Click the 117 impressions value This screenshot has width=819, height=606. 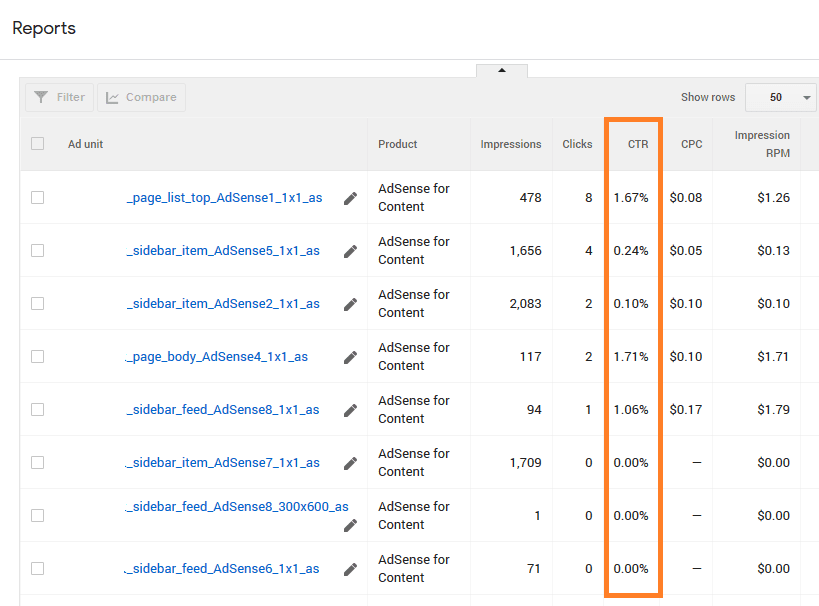click(x=531, y=357)
